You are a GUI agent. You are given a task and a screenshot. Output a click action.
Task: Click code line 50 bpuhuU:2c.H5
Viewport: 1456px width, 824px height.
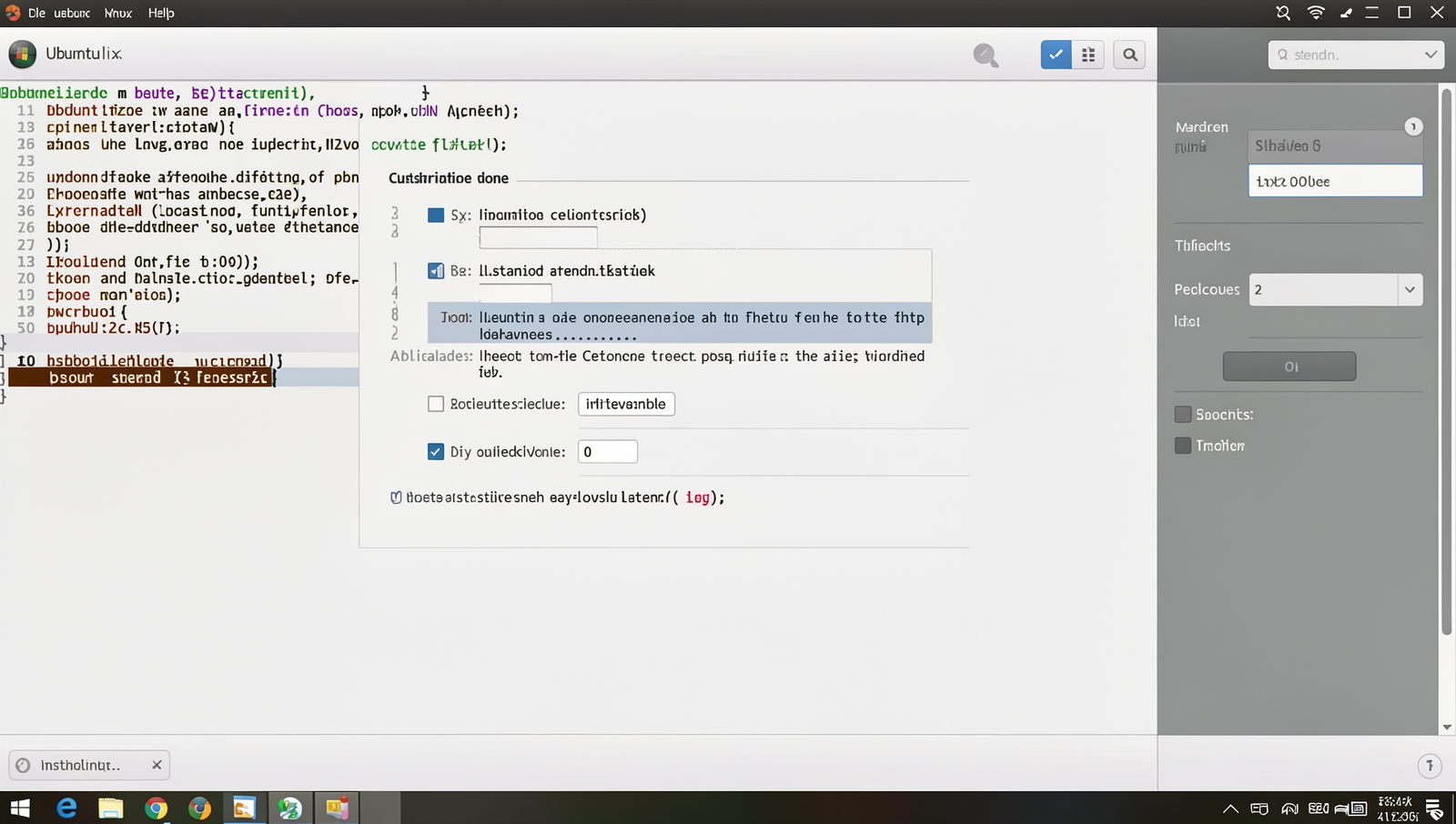(x=114, y=328)
